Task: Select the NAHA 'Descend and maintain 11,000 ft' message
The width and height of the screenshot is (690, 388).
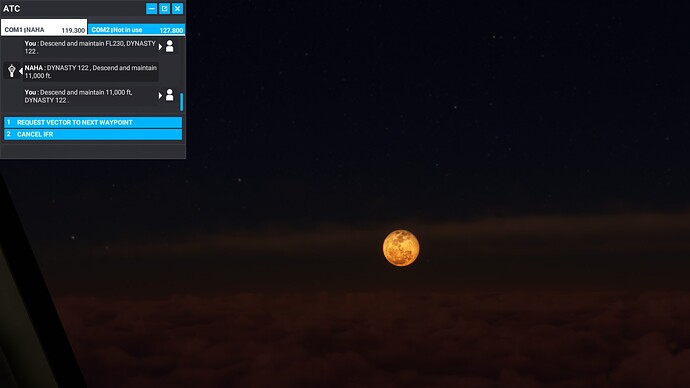Action: click(x=91, y=72)
